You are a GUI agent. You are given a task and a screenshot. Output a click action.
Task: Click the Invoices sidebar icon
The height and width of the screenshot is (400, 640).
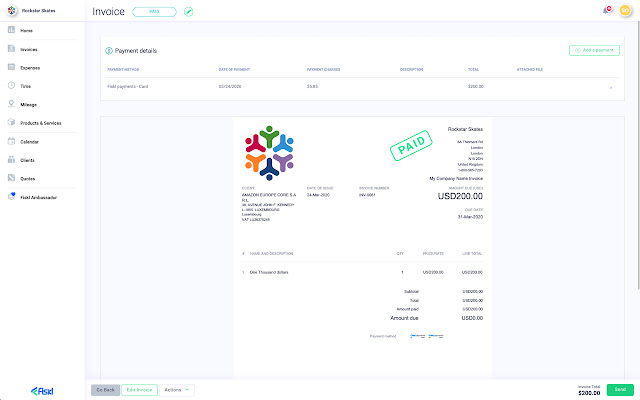coord(11,49)
